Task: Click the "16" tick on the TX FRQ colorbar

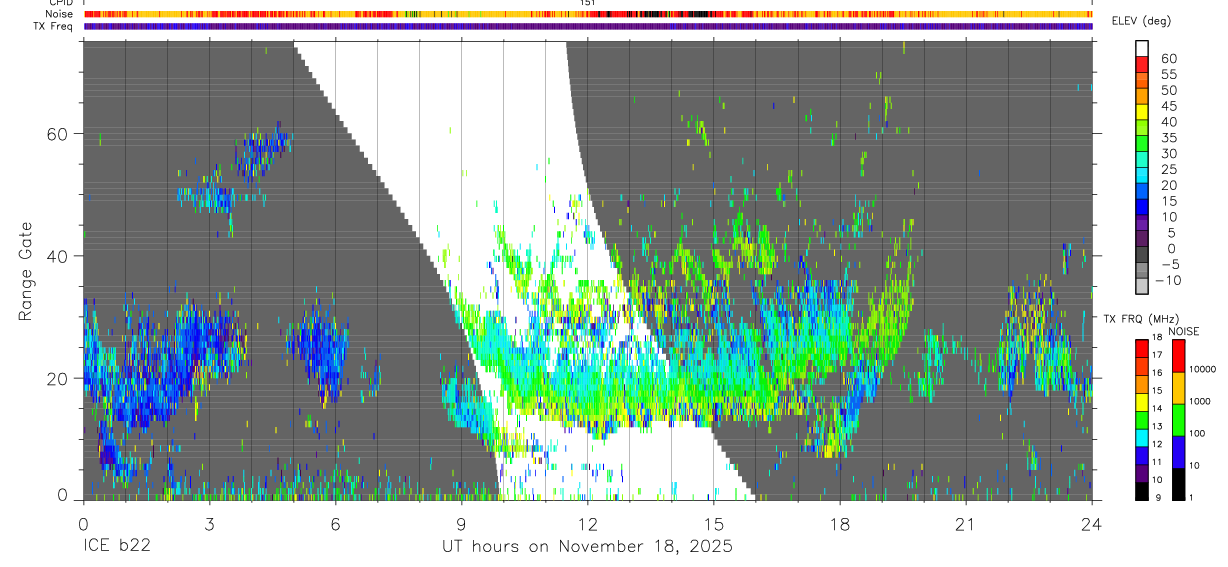Action: (x=1159, y=373)
